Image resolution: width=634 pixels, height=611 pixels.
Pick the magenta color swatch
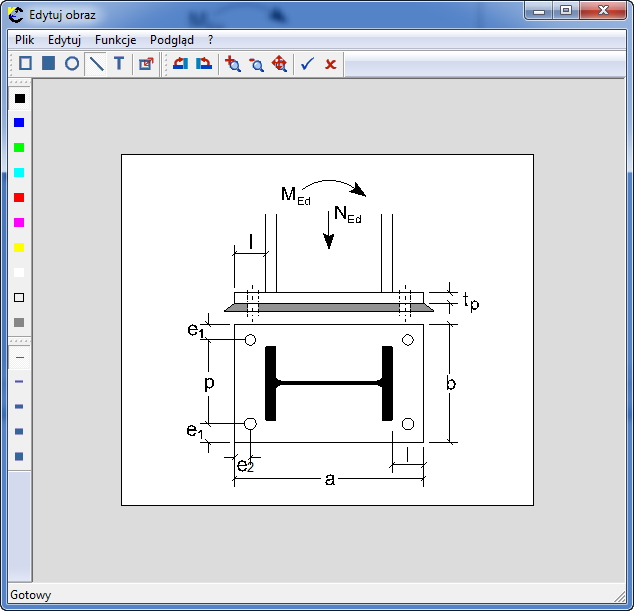[x=19, y=222]
